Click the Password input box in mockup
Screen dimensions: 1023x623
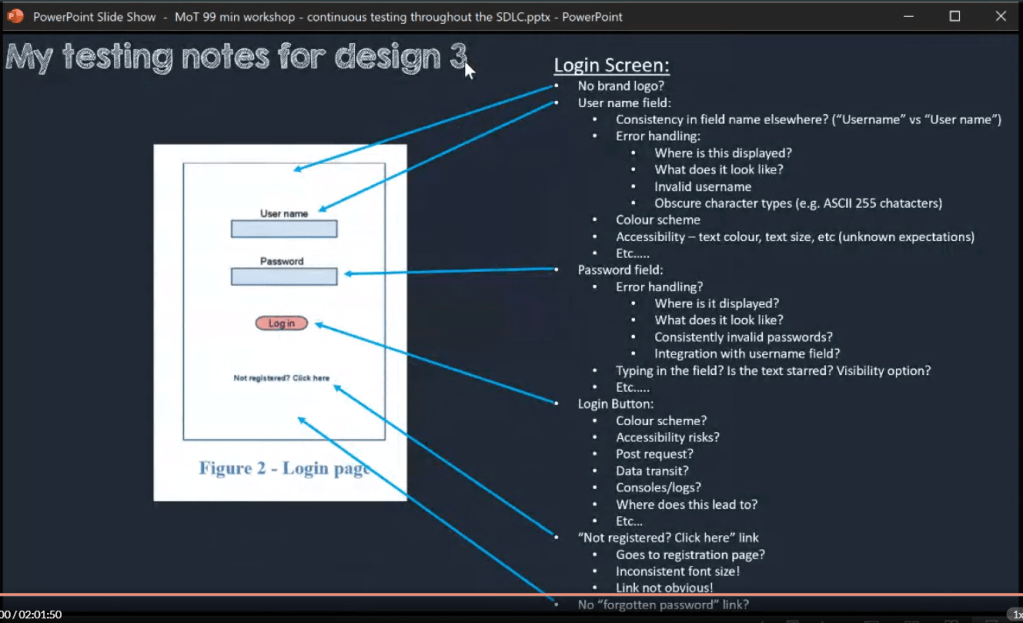pos(284,277)
